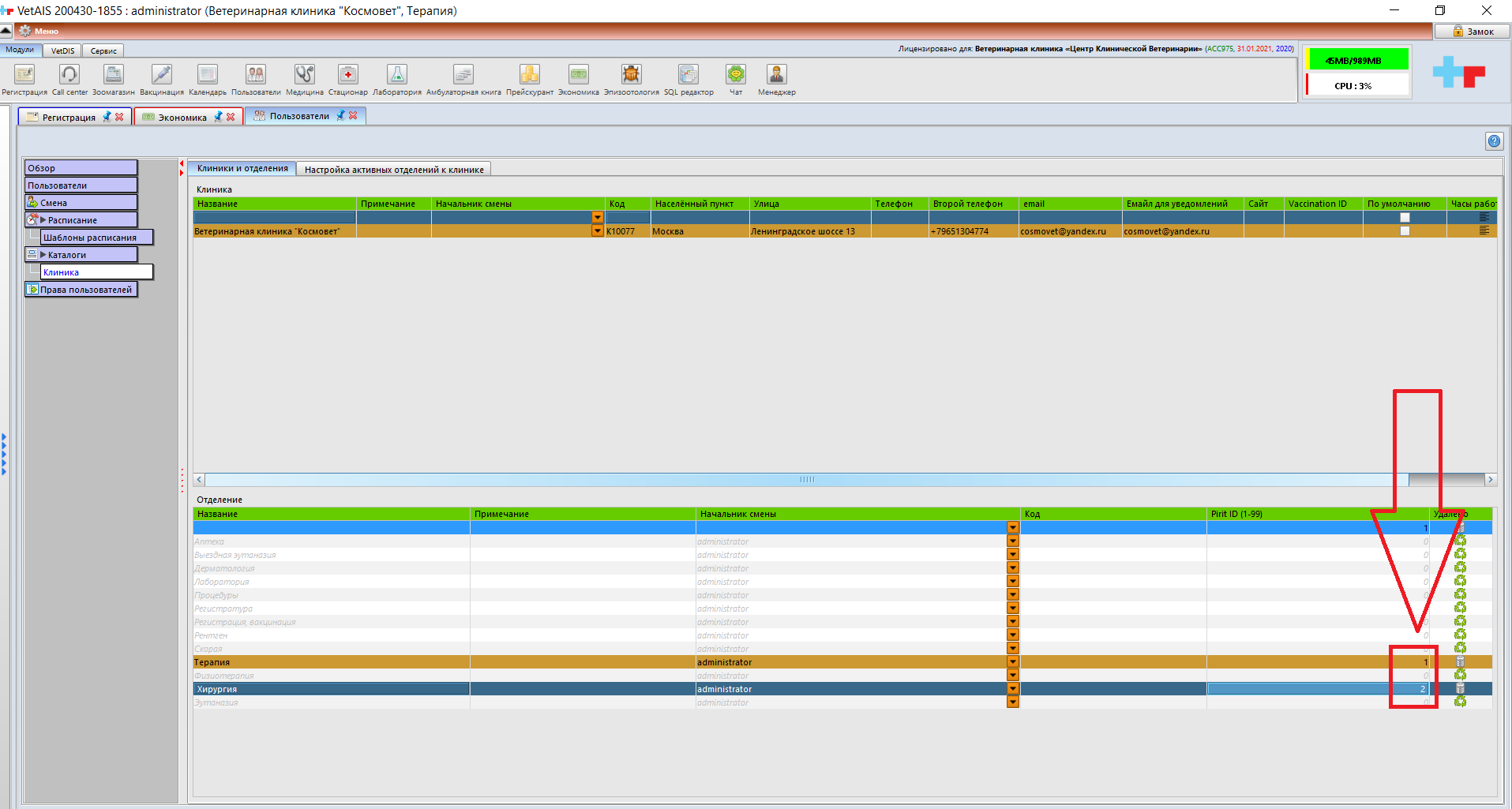The width and height of the screenshot is (1512, 809).
Task: Click the Название filter field in Отделение table
Action: (x=332, y=527)
